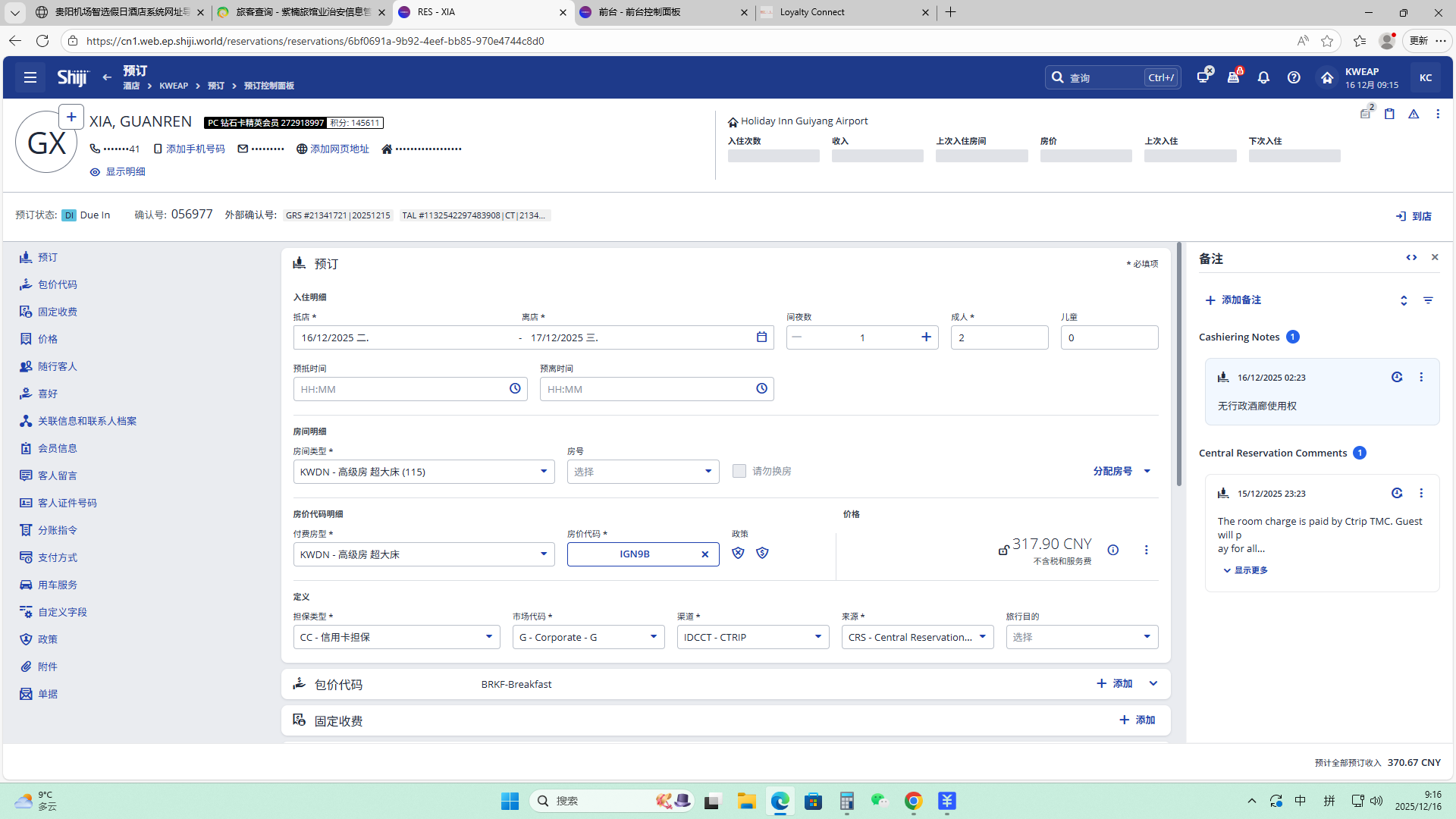Increase nights with plus stepper
Screen dimensions: 1456x819
coord(926,337)
